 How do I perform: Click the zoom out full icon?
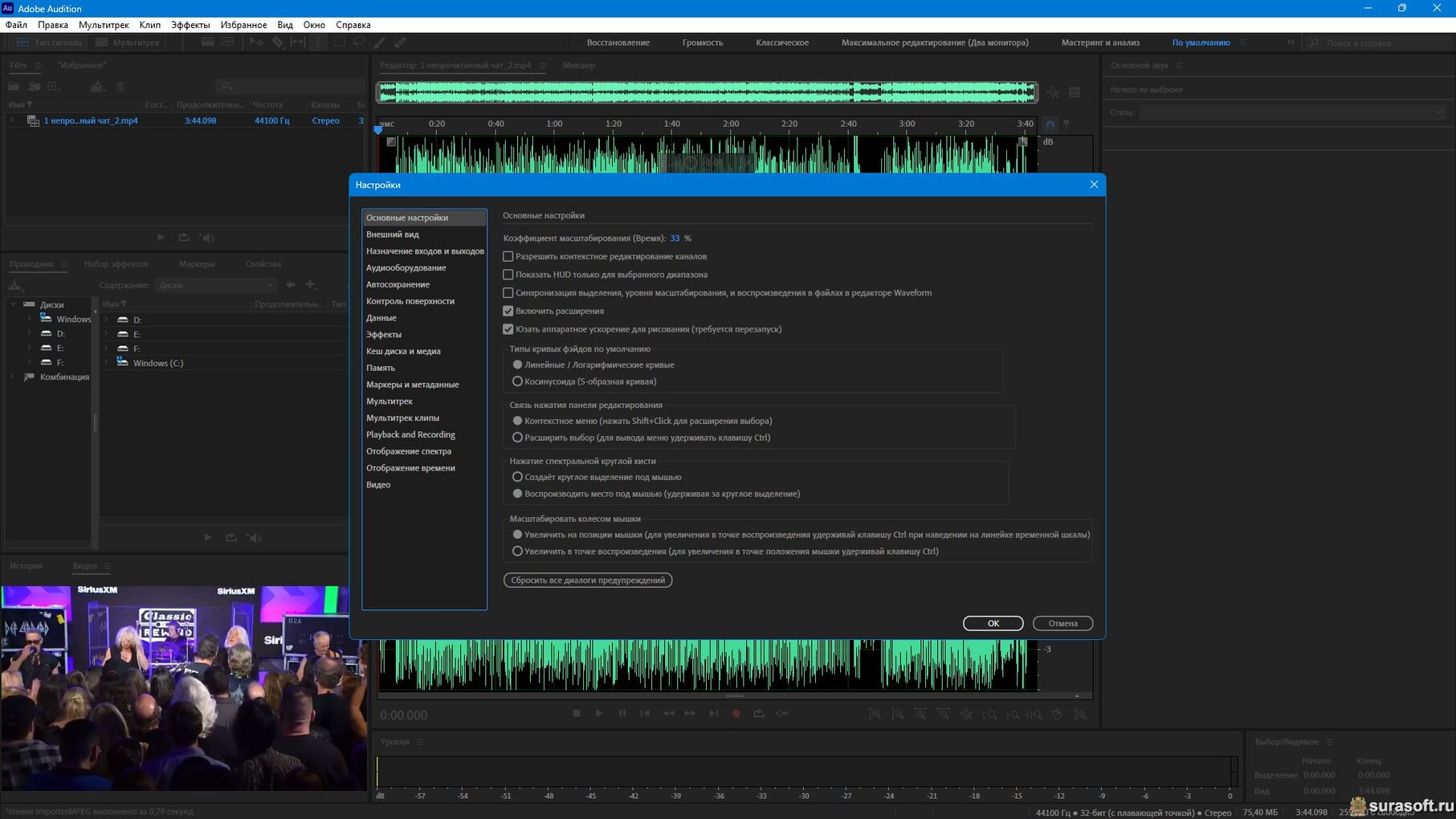966,714
